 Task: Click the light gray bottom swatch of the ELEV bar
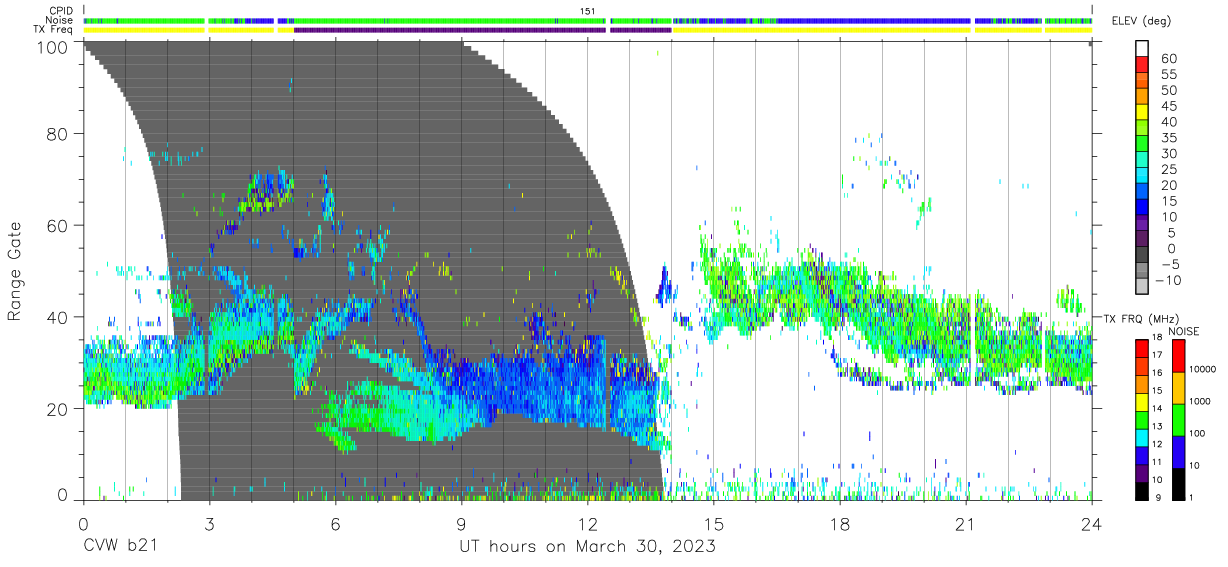pos(1143,286)
